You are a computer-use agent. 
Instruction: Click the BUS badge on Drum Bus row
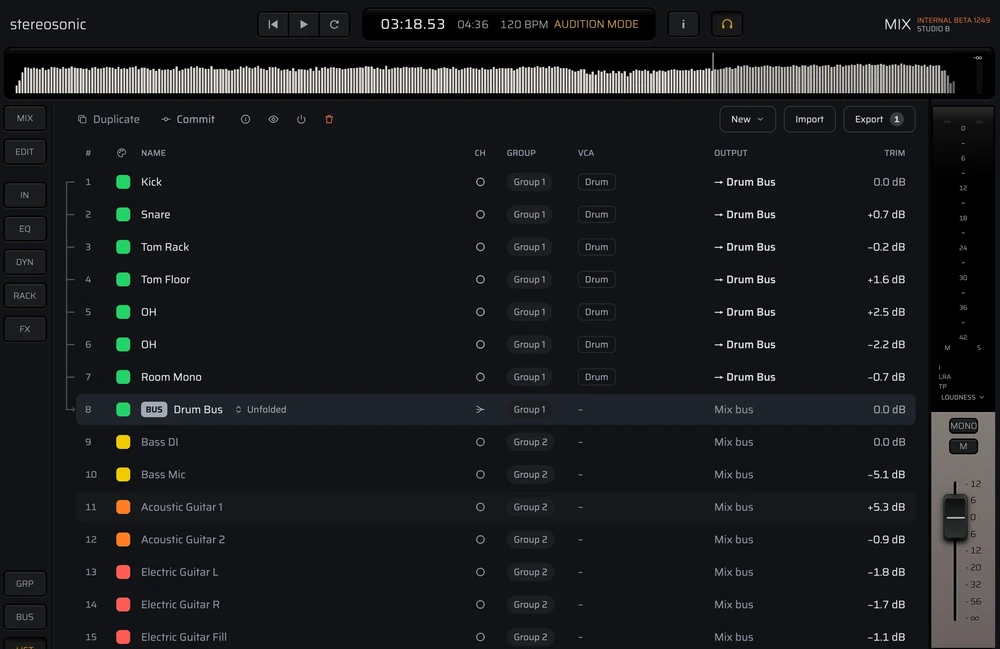154,409
